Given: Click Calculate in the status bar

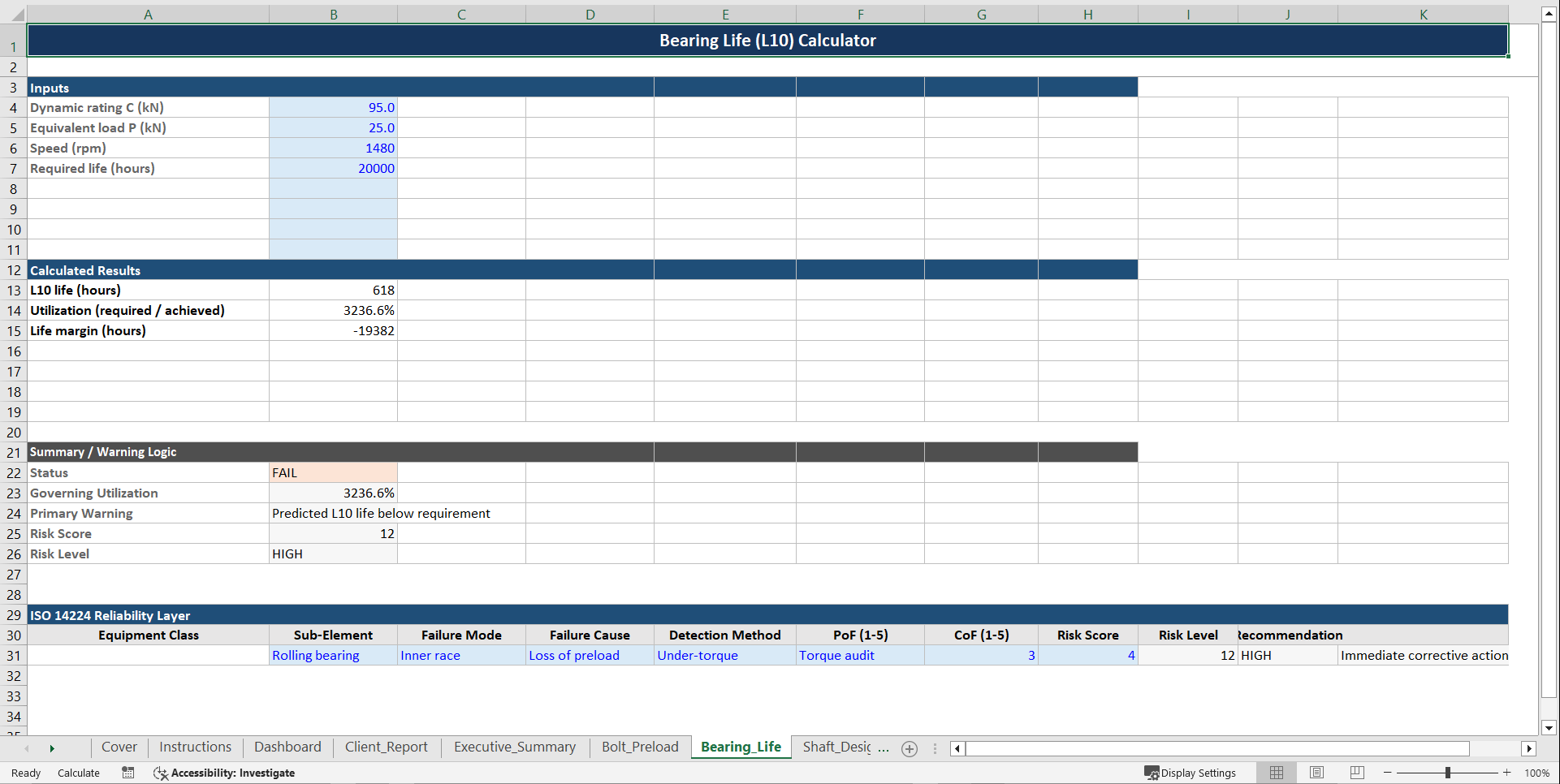Looking at the screenshot, I should coord(78,773).
